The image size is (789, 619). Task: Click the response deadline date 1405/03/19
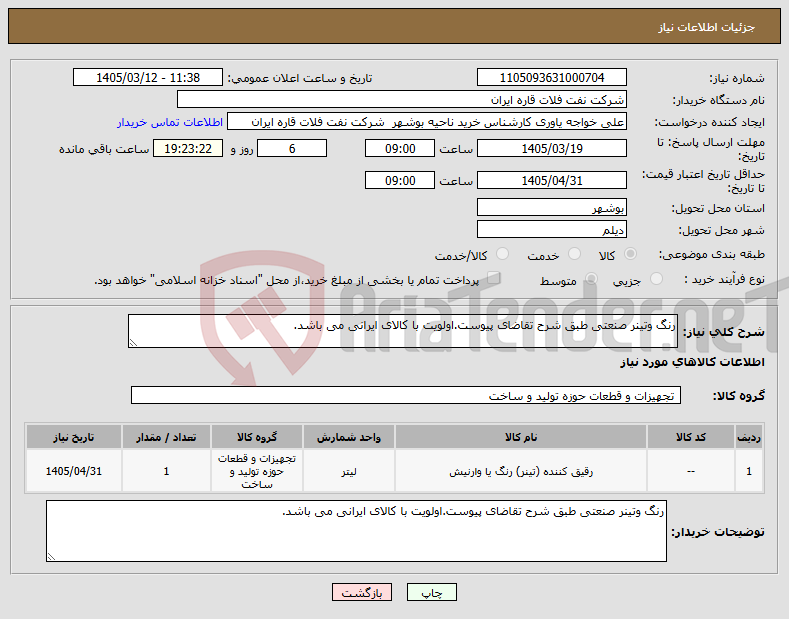[551, 148]
